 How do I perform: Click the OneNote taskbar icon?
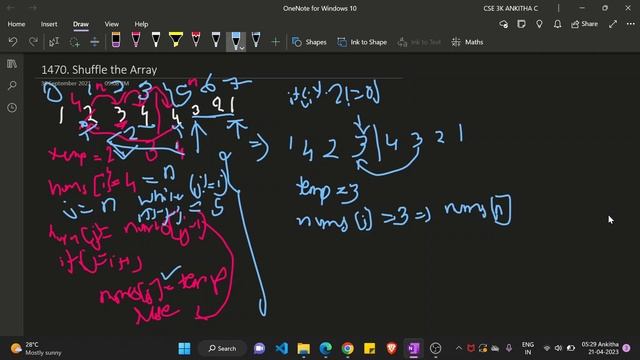click(x=413, y=348)
